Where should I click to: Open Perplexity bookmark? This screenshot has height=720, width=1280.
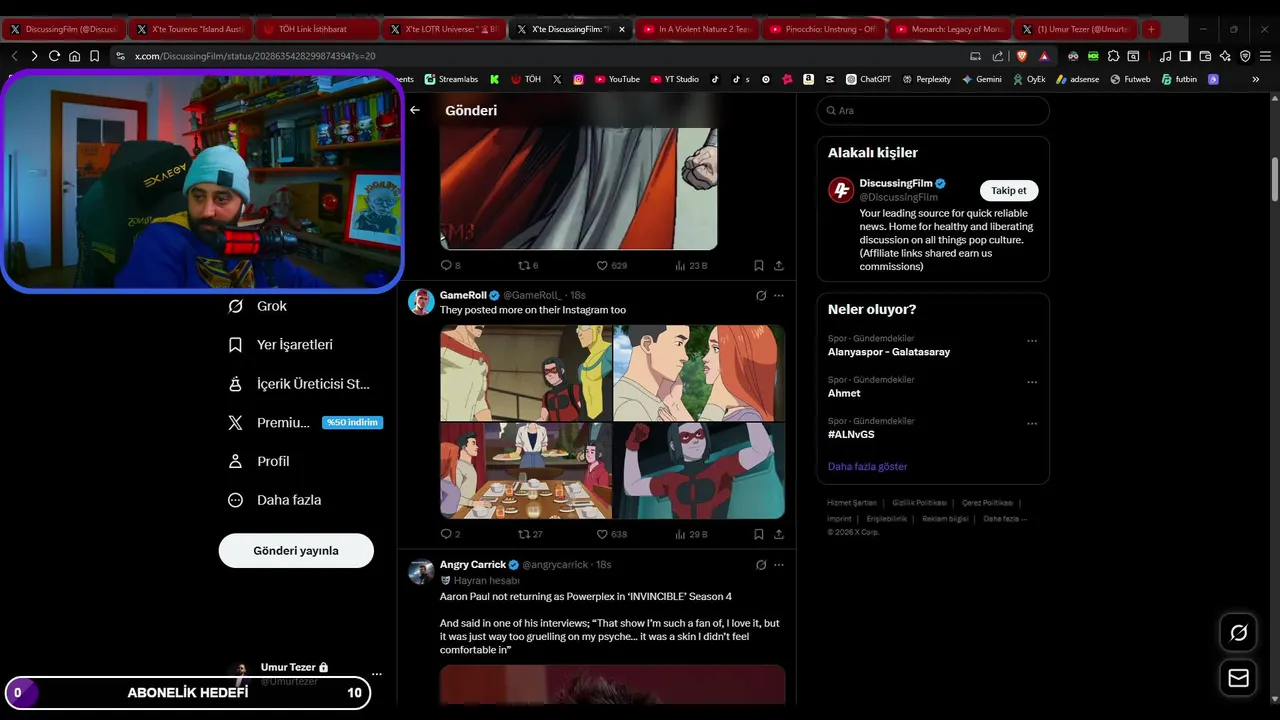(x=926, y=79)
